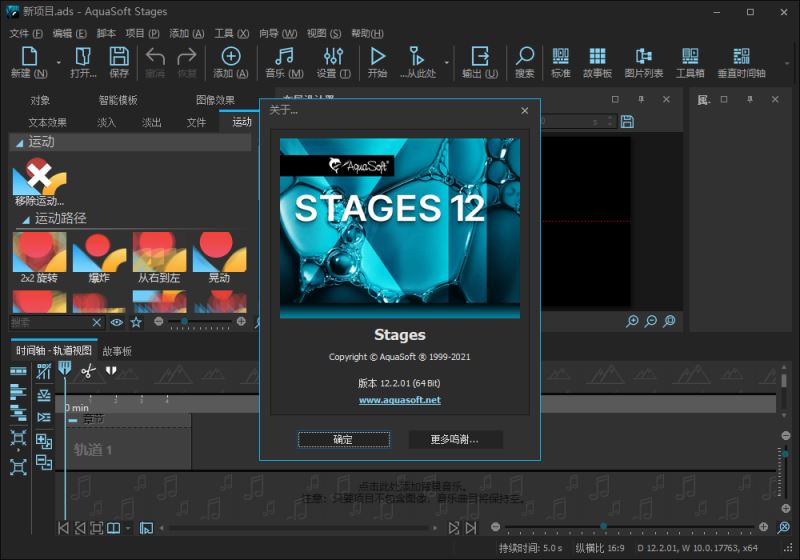Image resolution: width=800 pixels, height=560 pixels.
Task: Open www.aquasoft.net link
Action: [x=399, y=400]
